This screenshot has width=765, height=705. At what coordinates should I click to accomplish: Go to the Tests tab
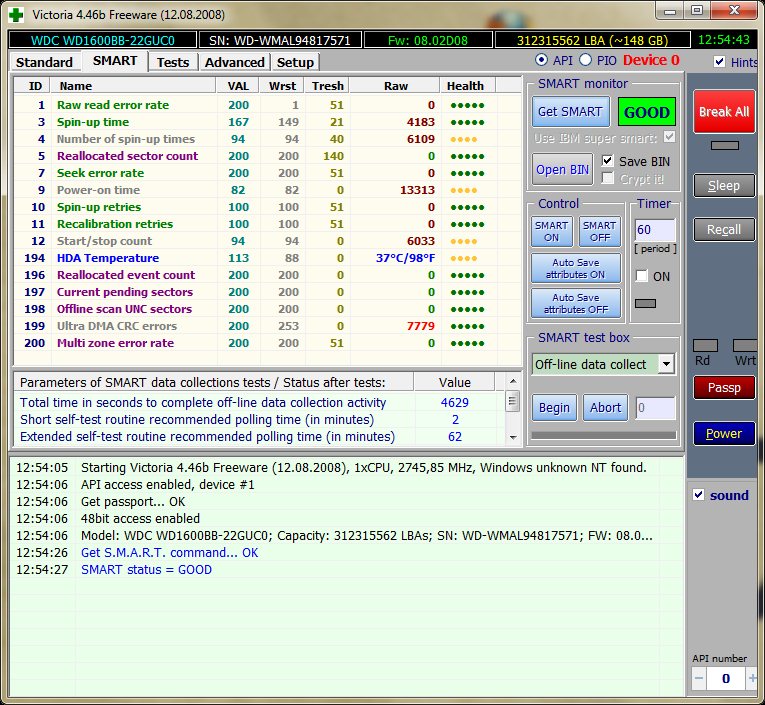pos(173,62)
